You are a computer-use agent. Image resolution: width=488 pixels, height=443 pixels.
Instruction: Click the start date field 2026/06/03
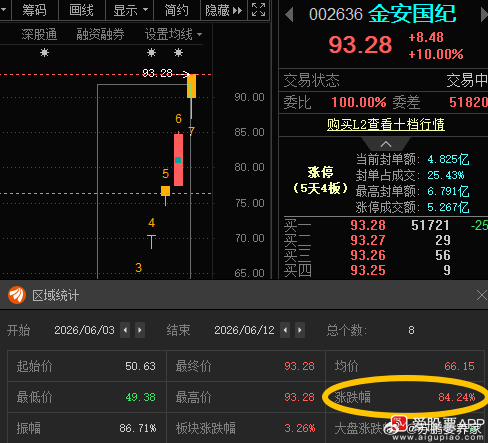point(84,330)
